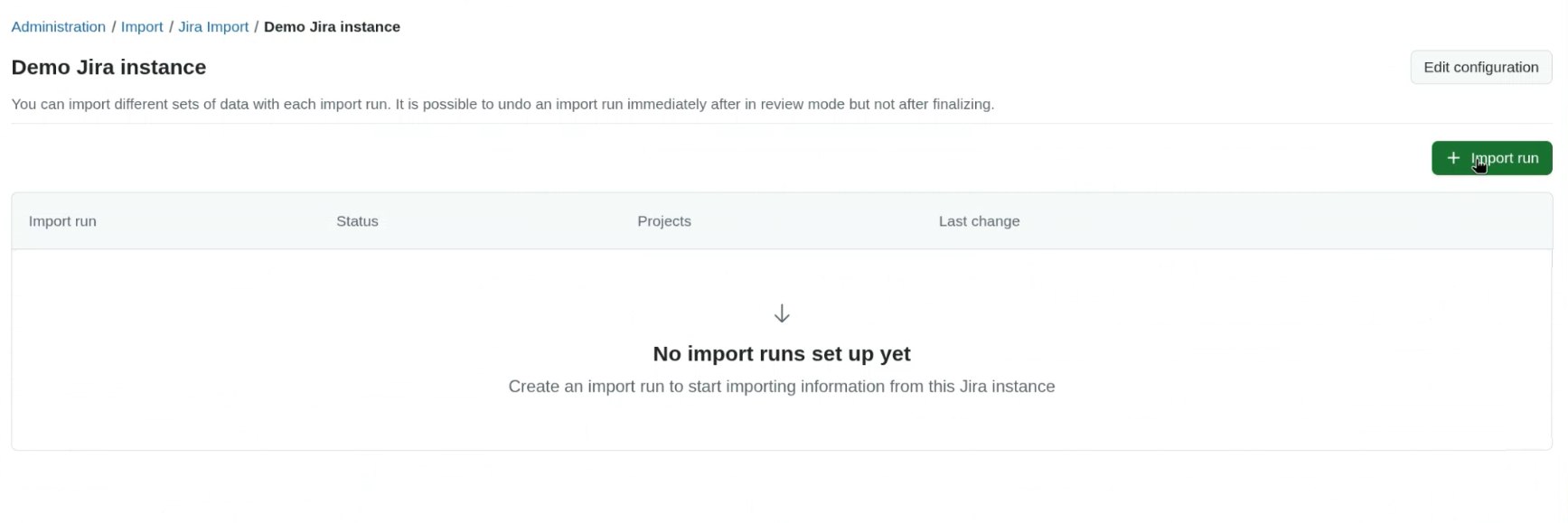This screenshot has width=1568, height=523.
Task: Click the Edit configuration button
Action: point(1480,67)
